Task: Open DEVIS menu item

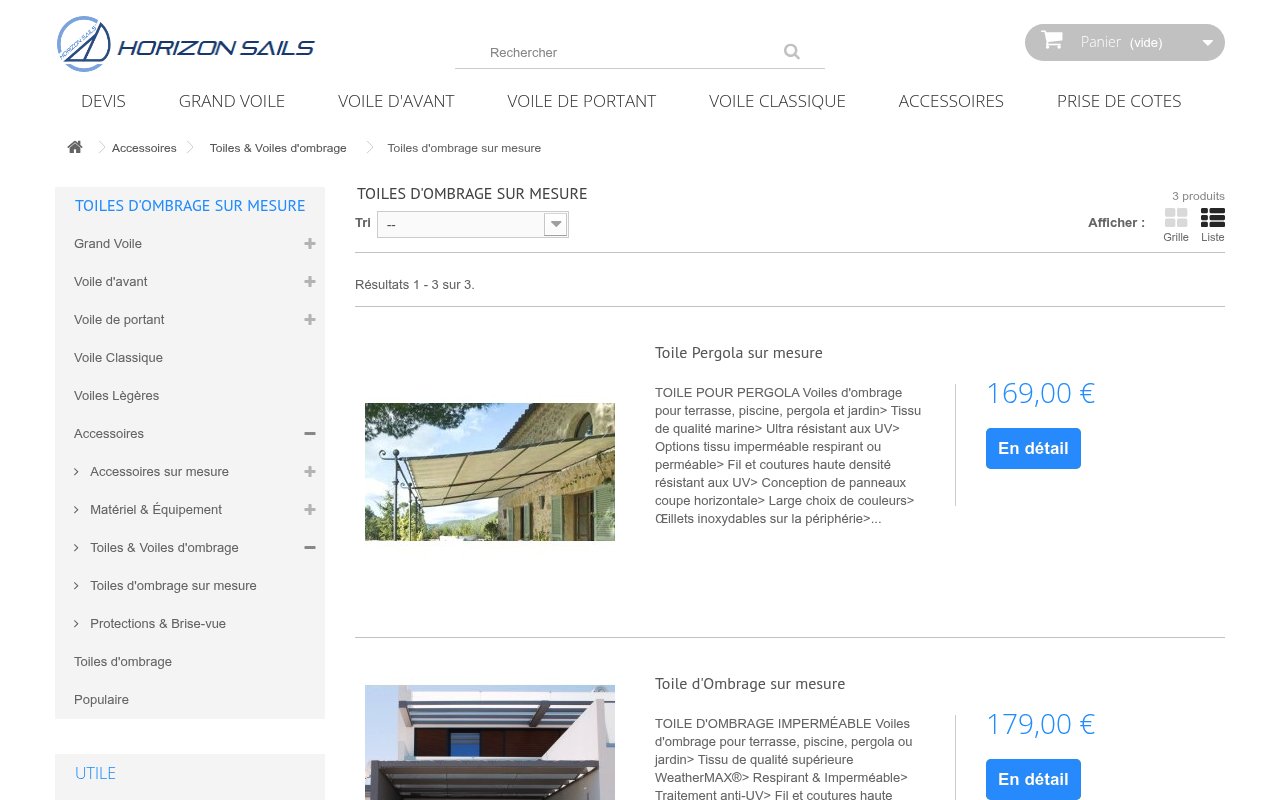Action: click(x=103, y=101)
